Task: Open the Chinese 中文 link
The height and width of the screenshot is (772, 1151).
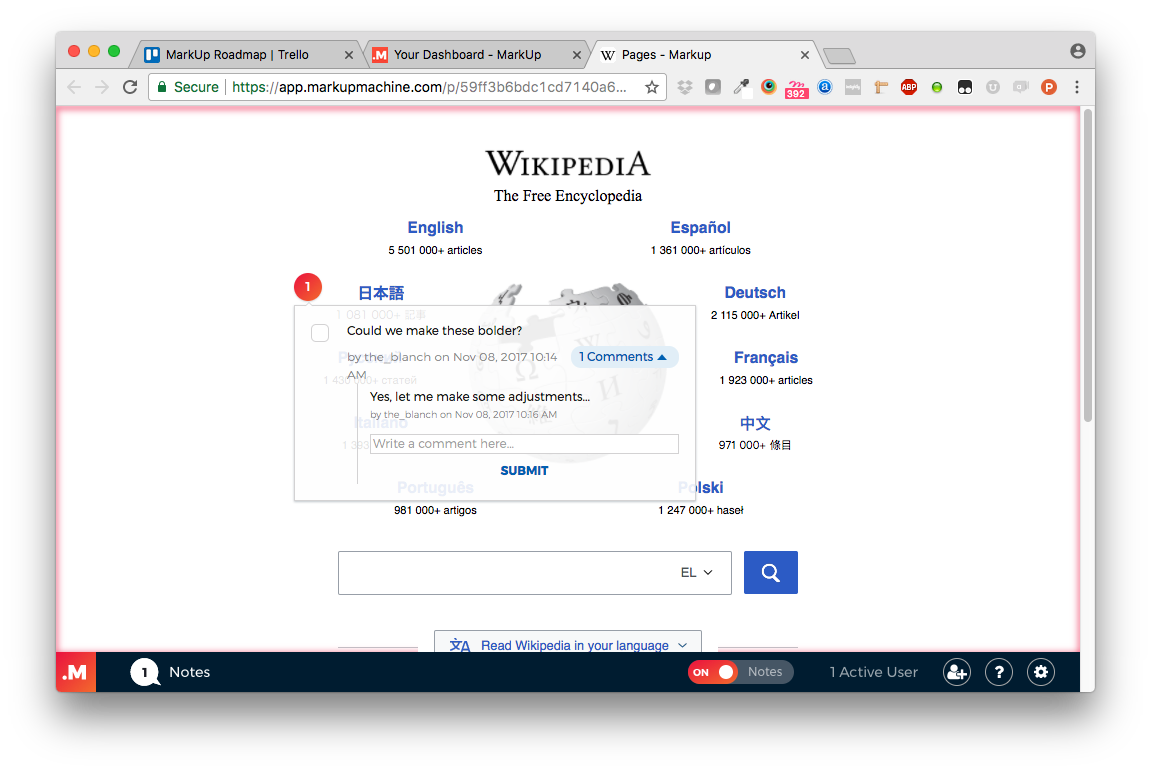Action: (755, 423)
